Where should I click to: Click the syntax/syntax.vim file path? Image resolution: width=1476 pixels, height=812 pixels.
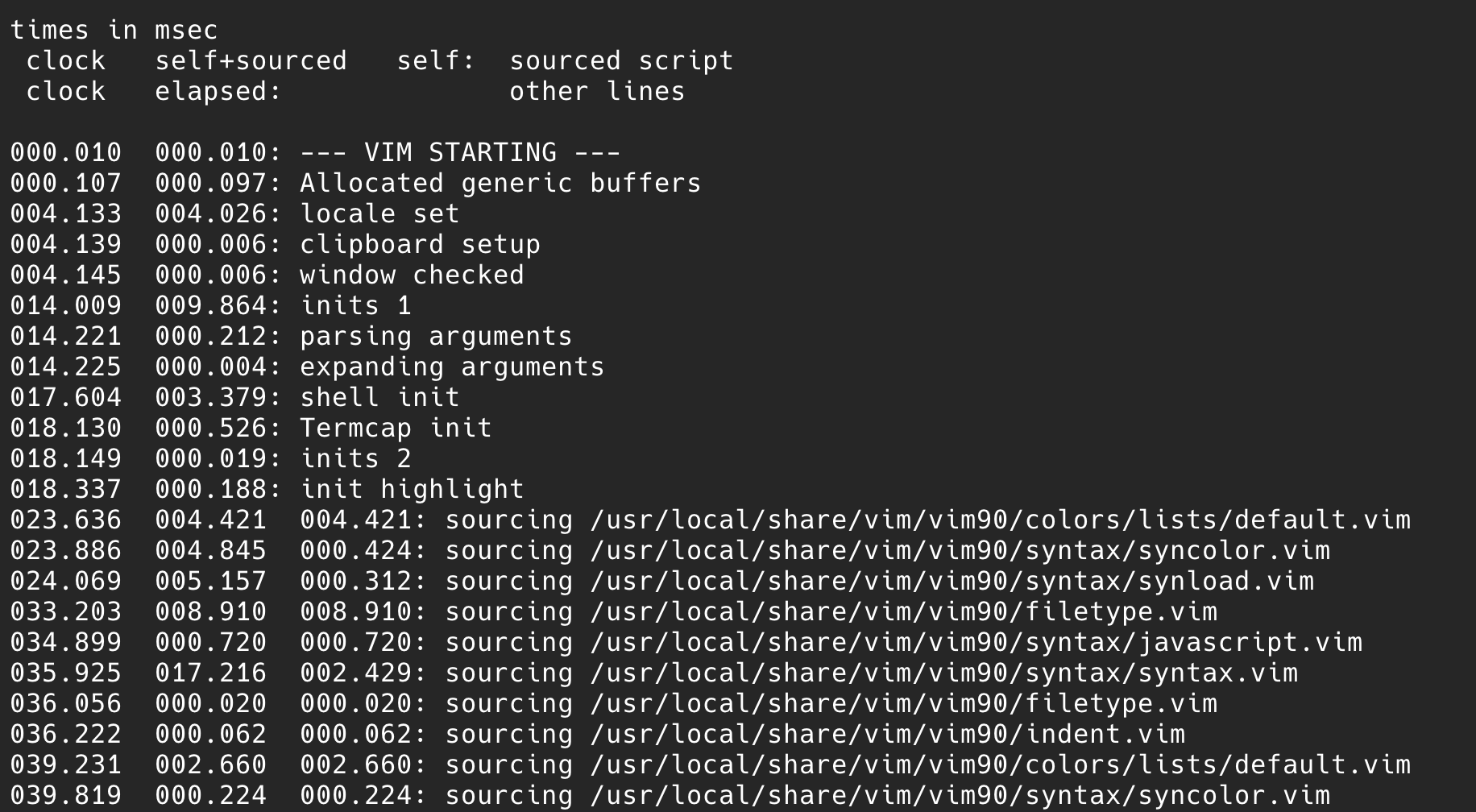(943, 673)
